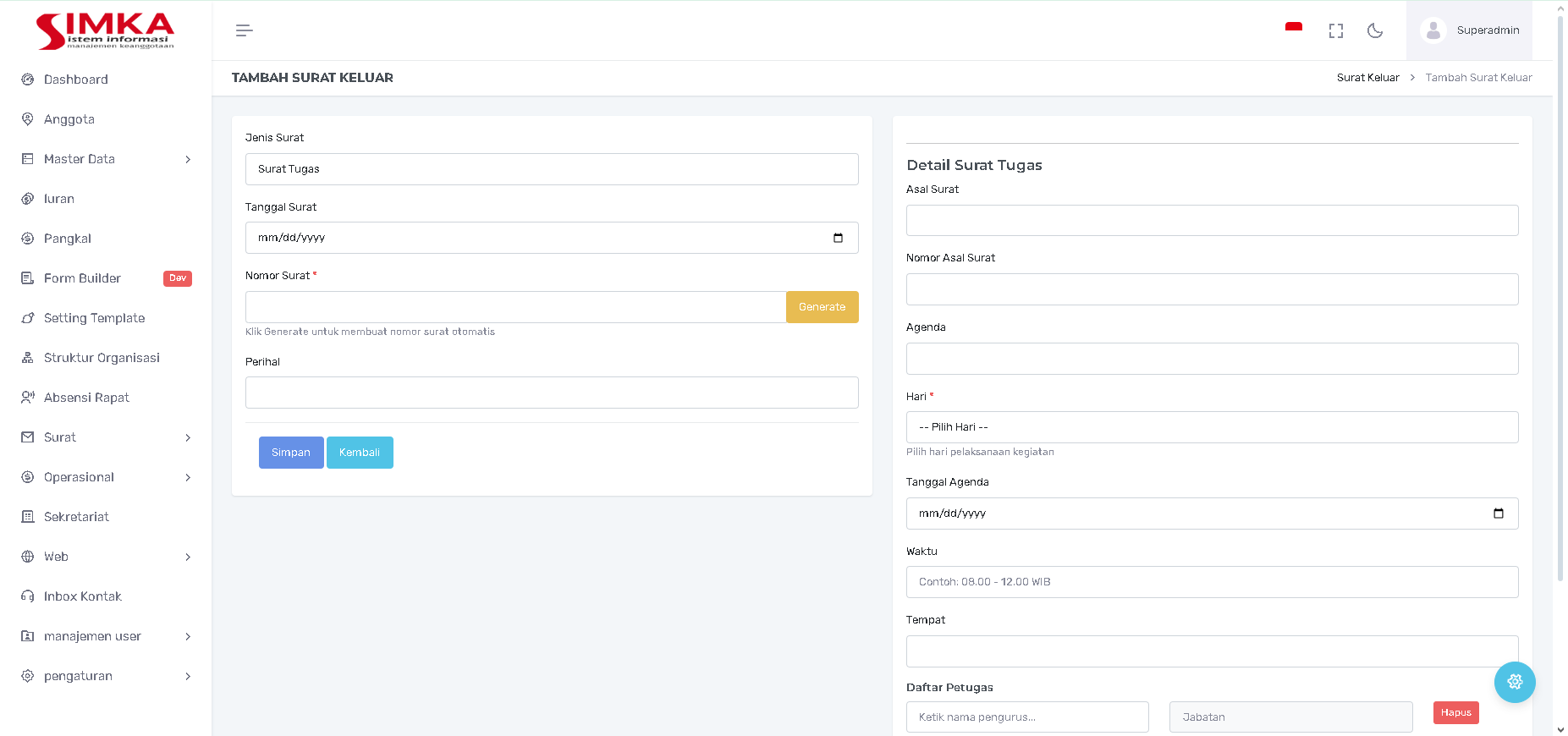This screenshot has width=1568, height=736.
Task: Click the Simpan button
Action: click(290, 453)
